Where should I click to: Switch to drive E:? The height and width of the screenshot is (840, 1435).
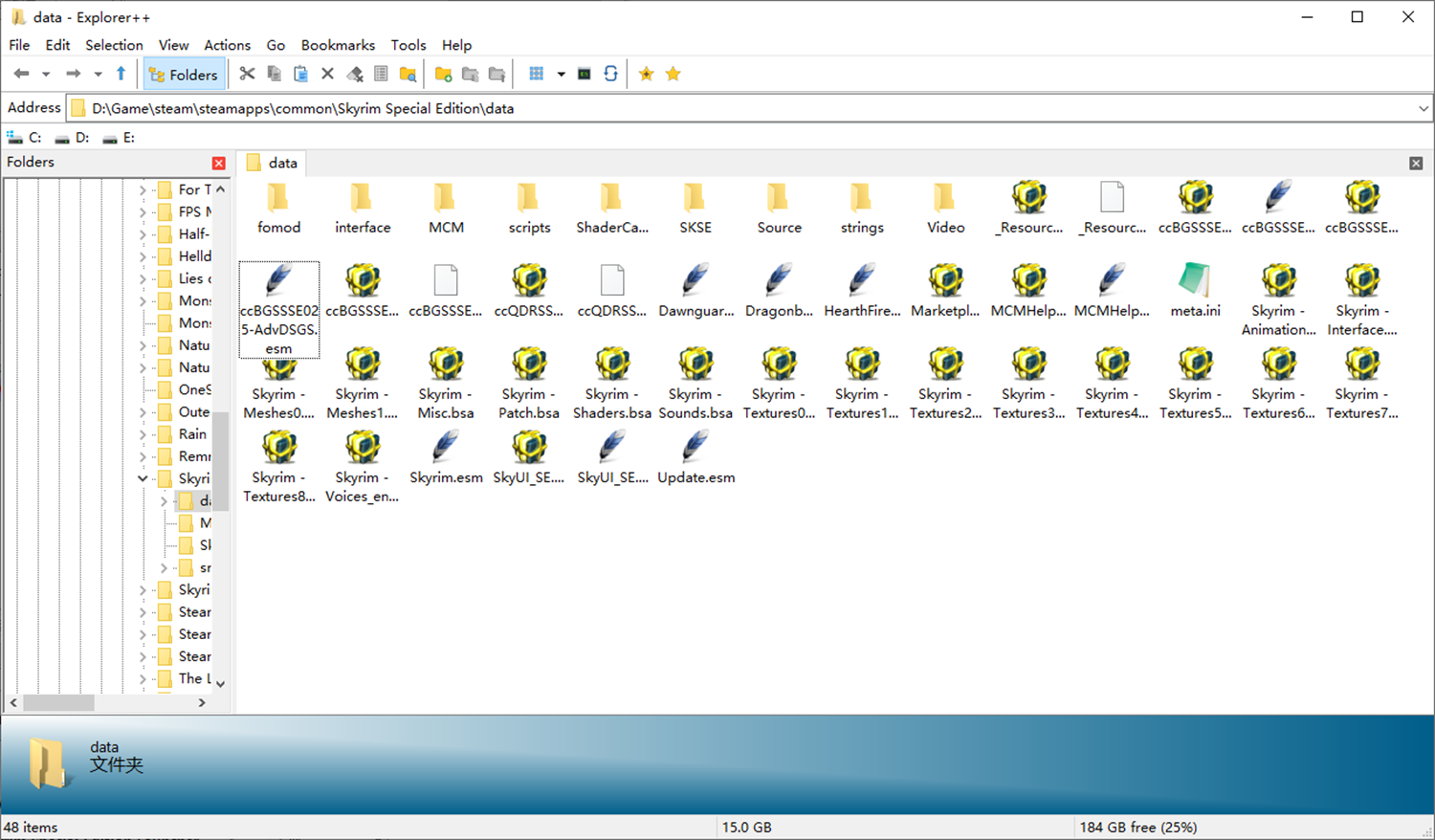coord(120,138)
